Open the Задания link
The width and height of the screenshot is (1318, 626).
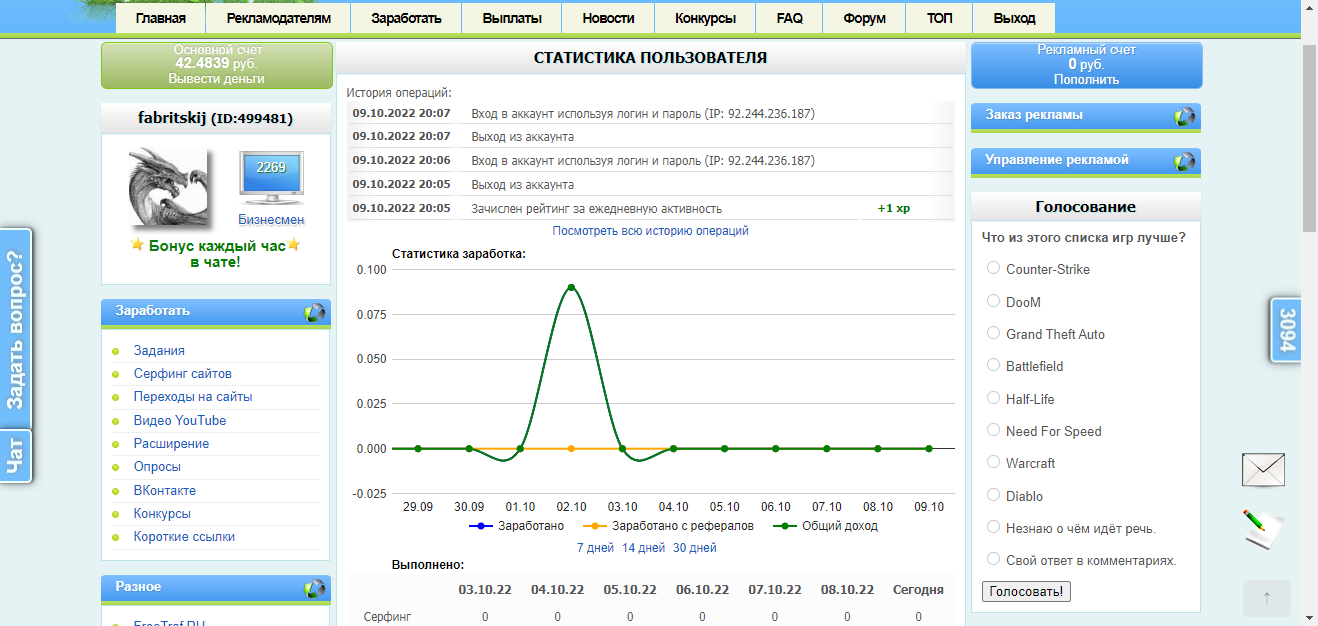159,351
